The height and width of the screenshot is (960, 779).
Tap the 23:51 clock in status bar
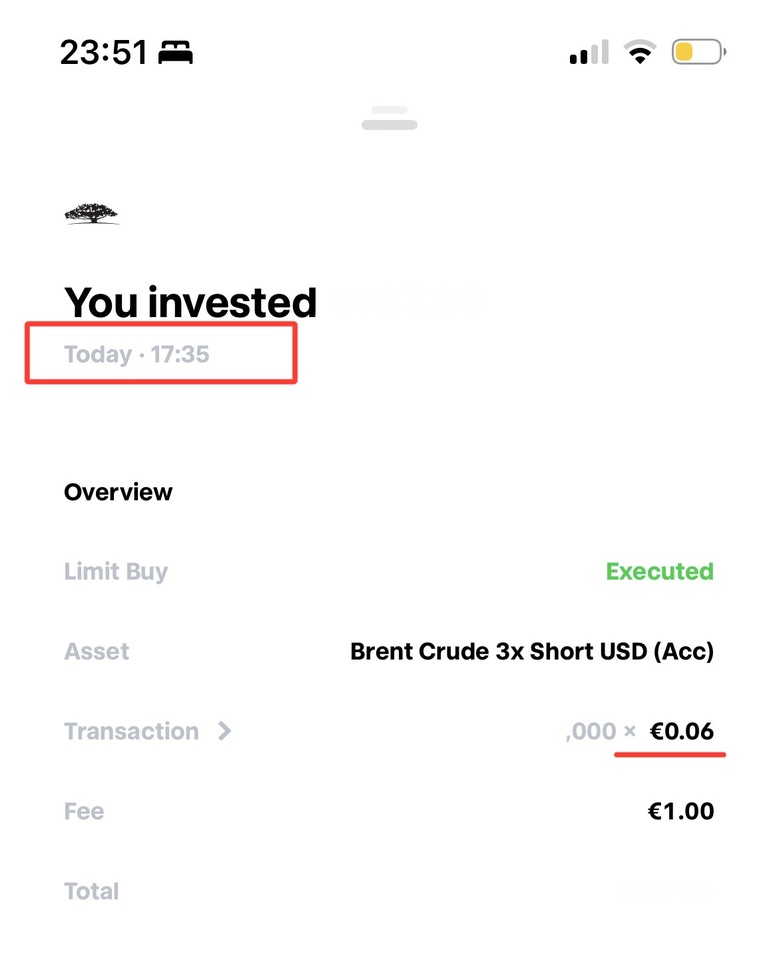tap(103, 52)
